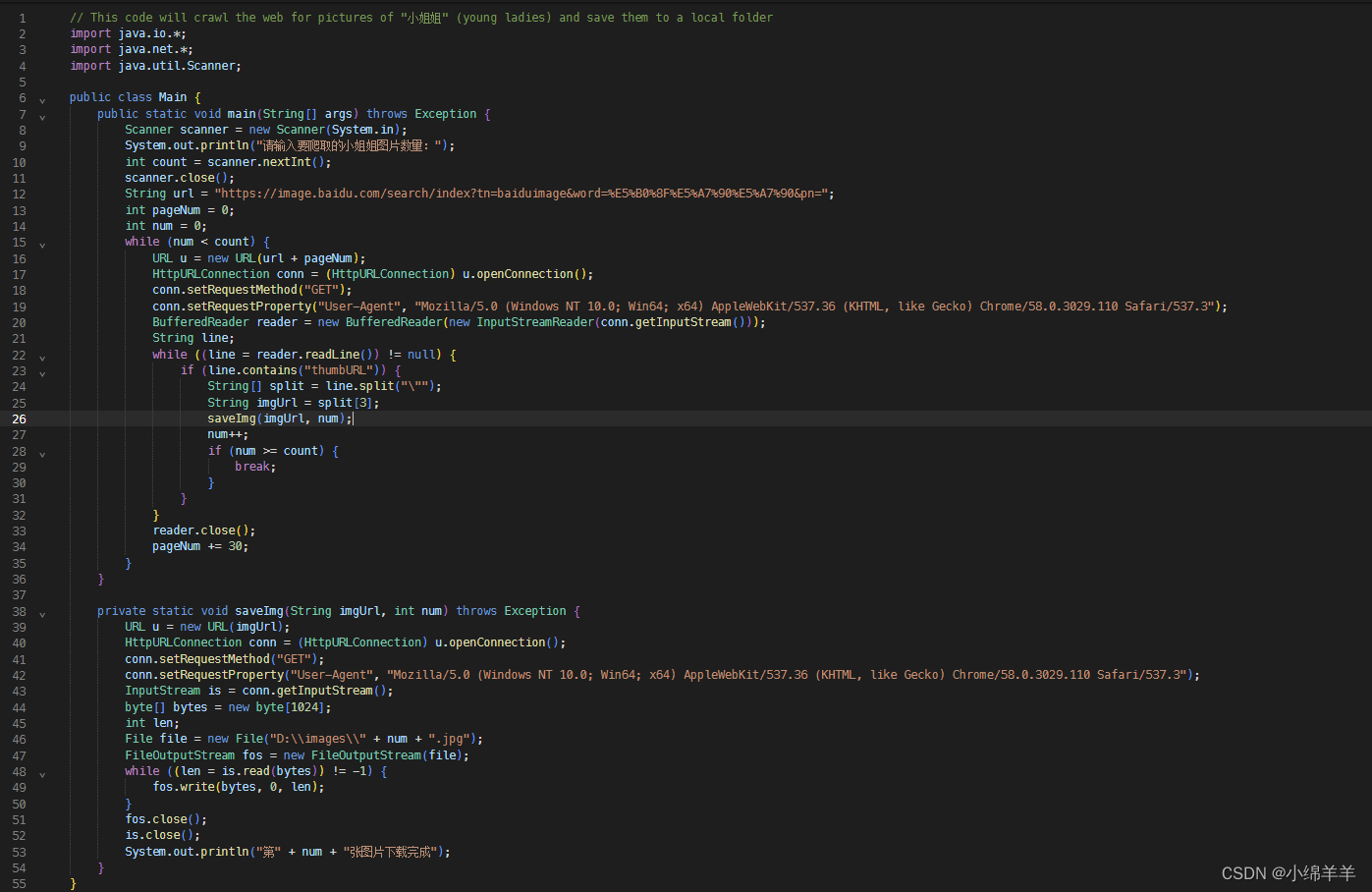Screen dimensions: 1372x892
Task: Click the pageNum += 30 statement
Action: coord(200,546)
